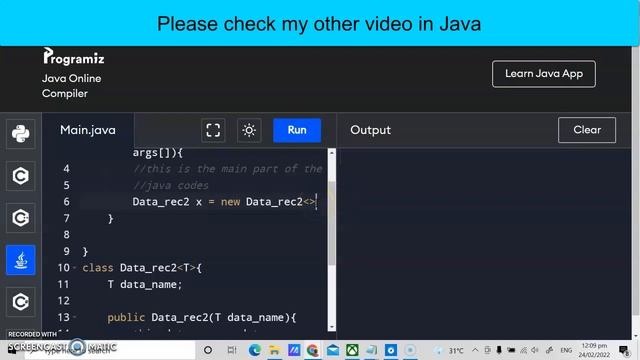Click the editor vertical scrollbar thumb
This screenshot has height=360, width=640.
(x=332, y=224)
